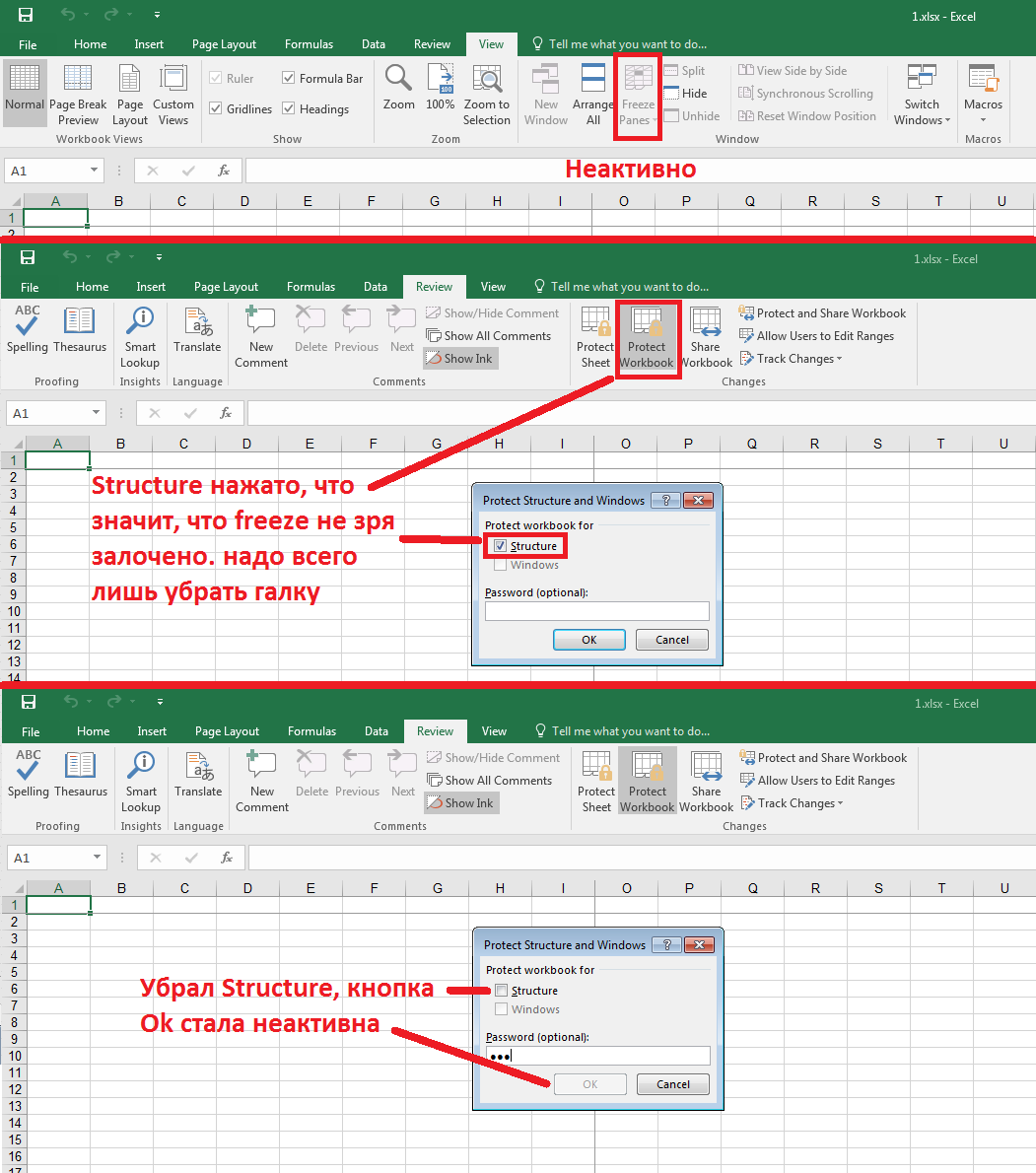
Task: Expand the Name Box dropdown in the middle window
Action: tap(96, 412)
